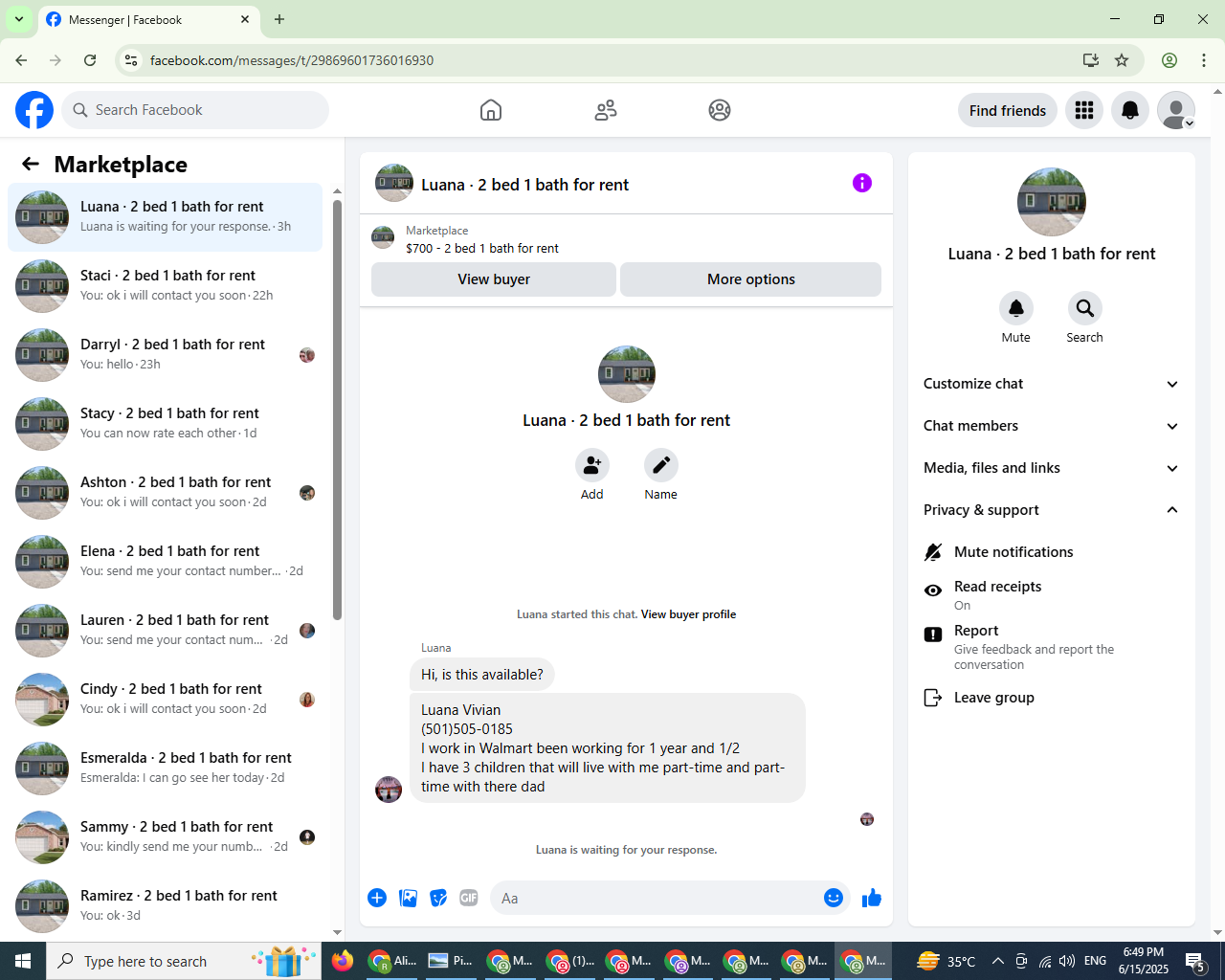Click the More options button
1225x980 pixels.
pyautogui.click(x=751, y=279)
